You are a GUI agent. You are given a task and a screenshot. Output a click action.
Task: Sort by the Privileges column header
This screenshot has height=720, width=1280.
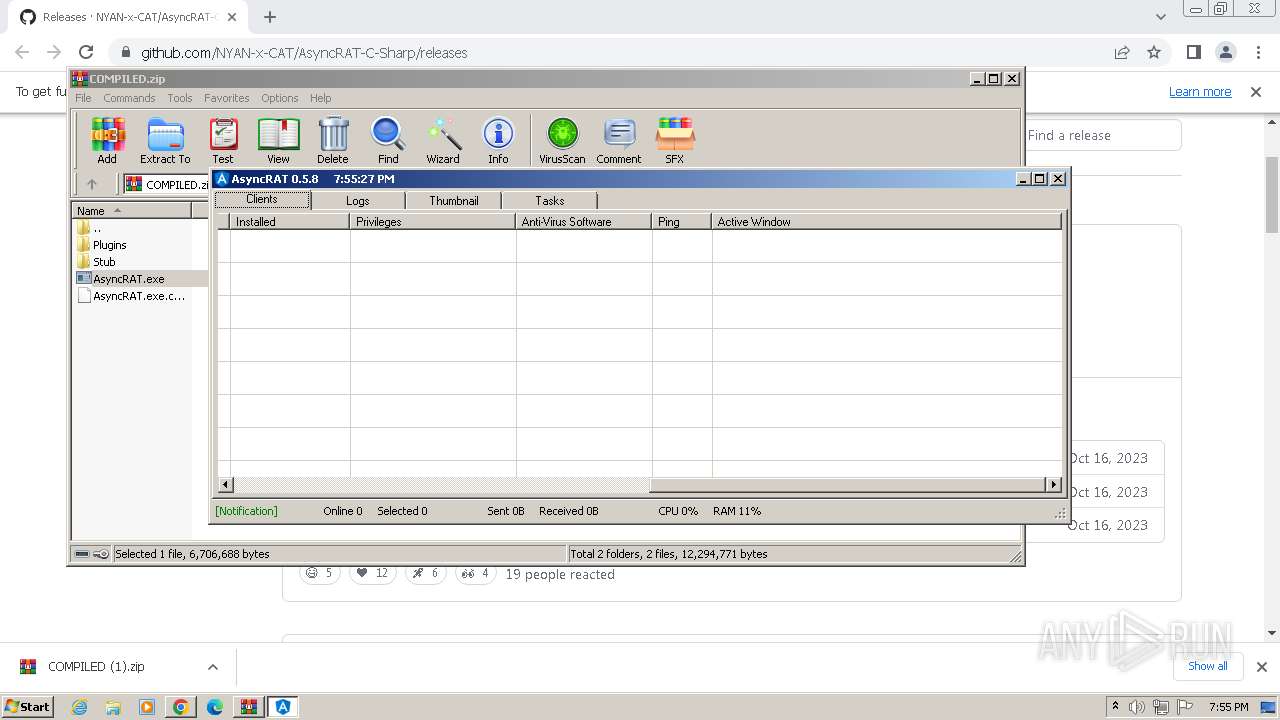click(433, 222)
